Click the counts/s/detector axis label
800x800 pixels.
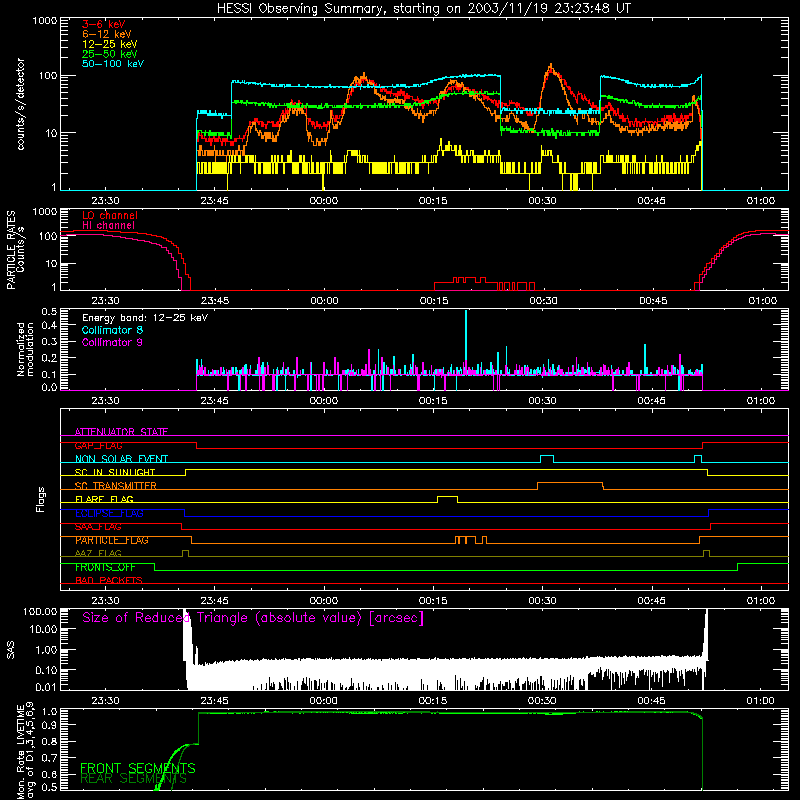(x=21, y=104)
